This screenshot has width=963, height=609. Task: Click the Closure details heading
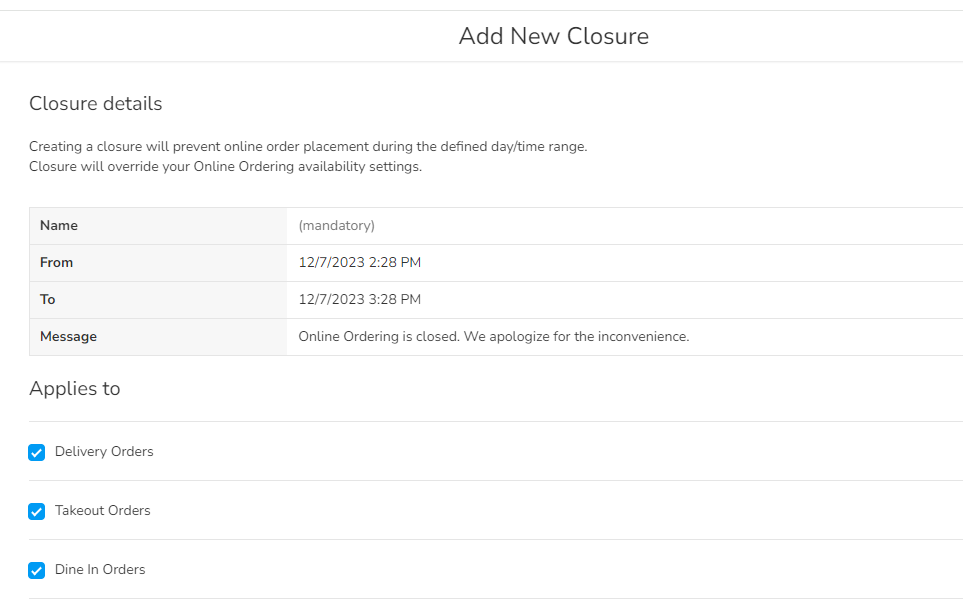coord(95,104)
